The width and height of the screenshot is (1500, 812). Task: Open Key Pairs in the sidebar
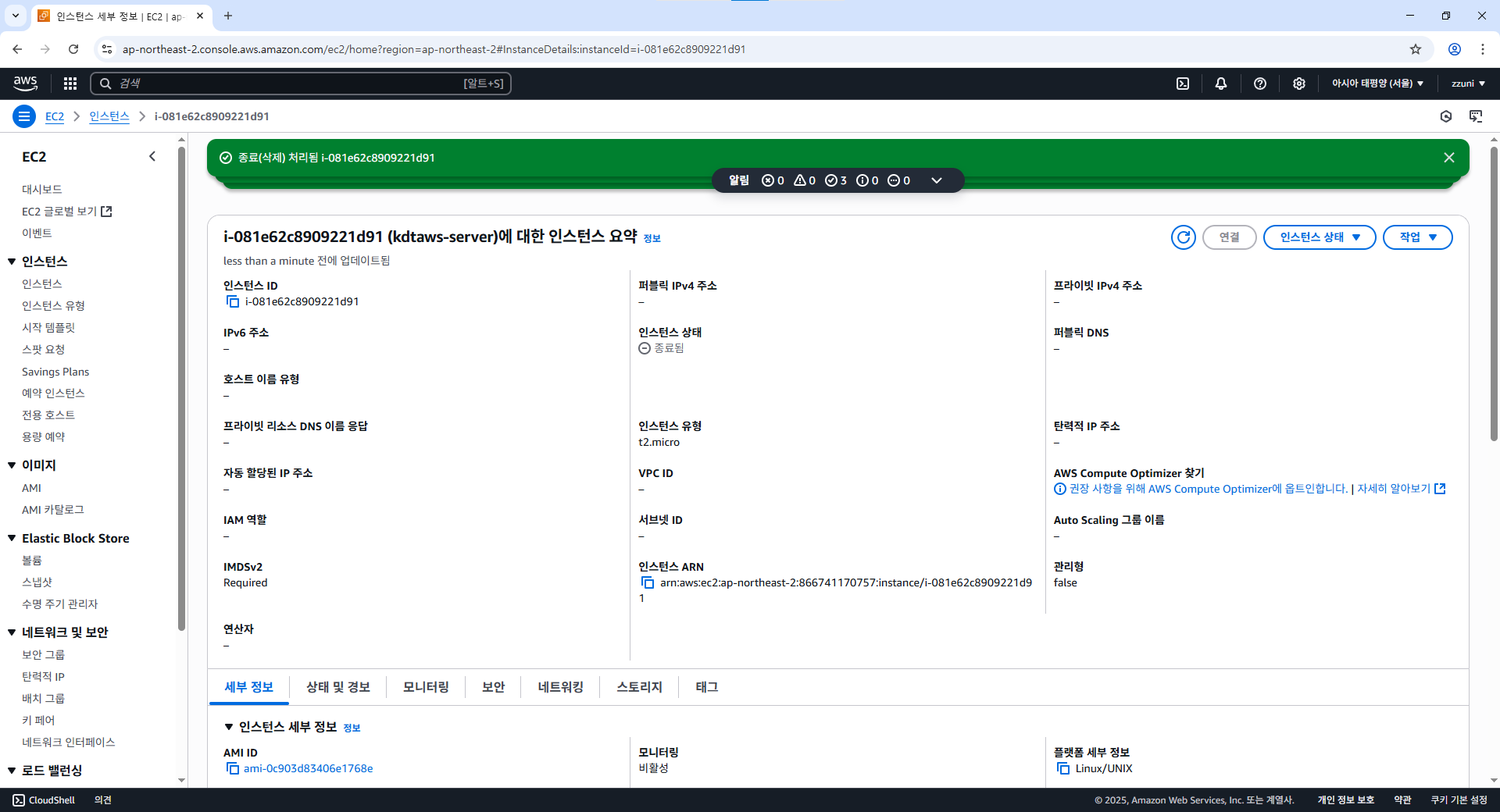pyautogui.click(x=38, y=721)
